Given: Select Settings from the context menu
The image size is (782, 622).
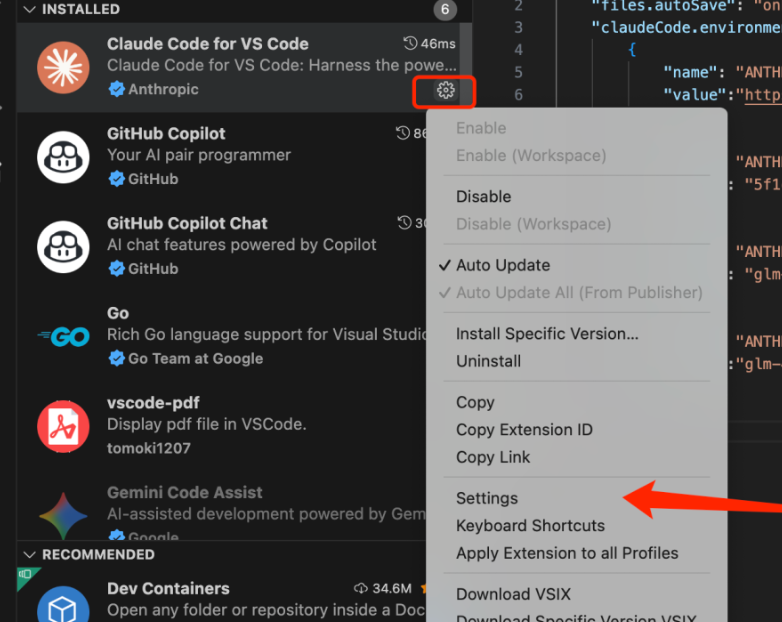Looking at the screenshot, I should tap(487, 498).
